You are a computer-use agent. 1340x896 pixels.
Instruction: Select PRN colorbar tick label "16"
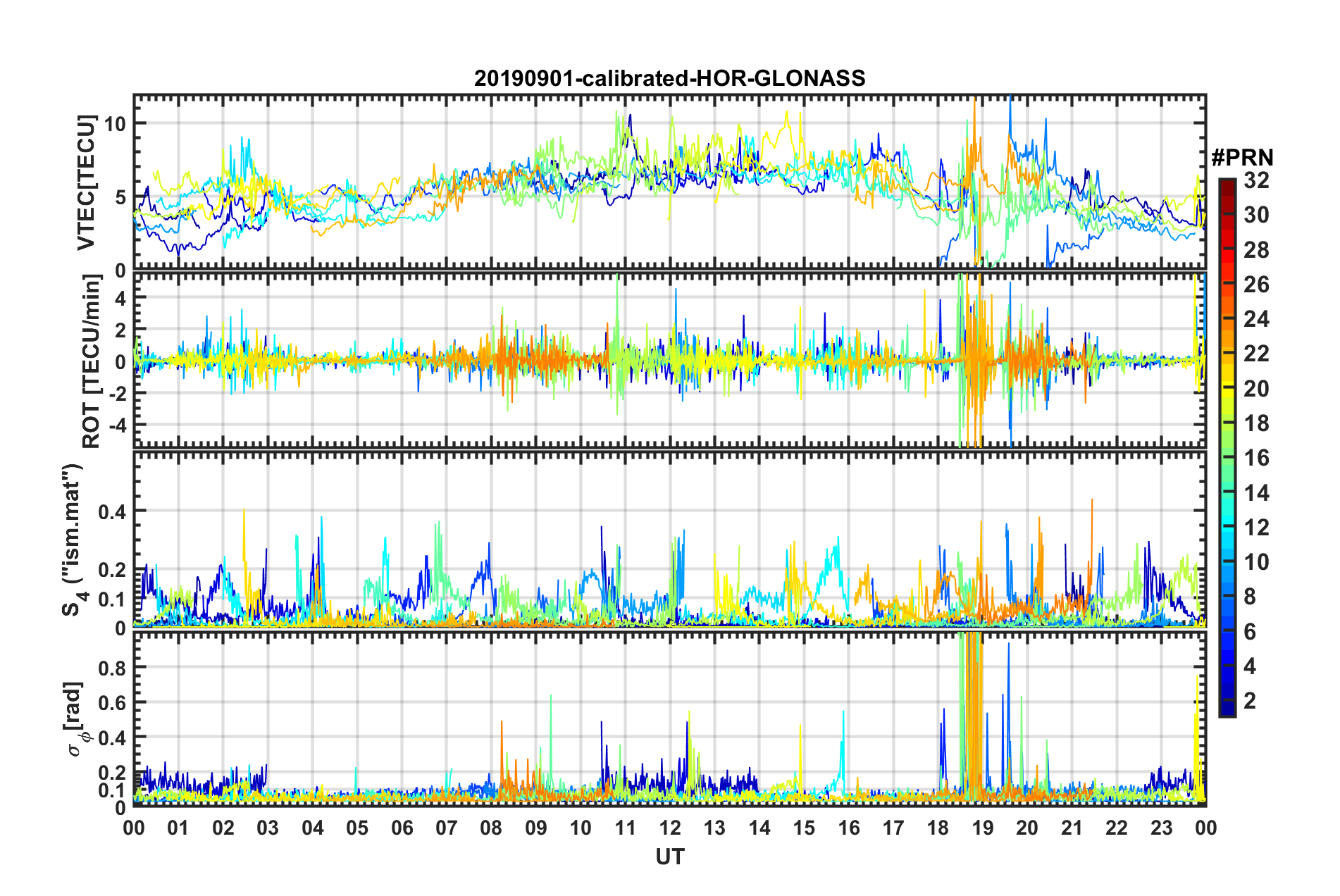(x=1257, y=458)
